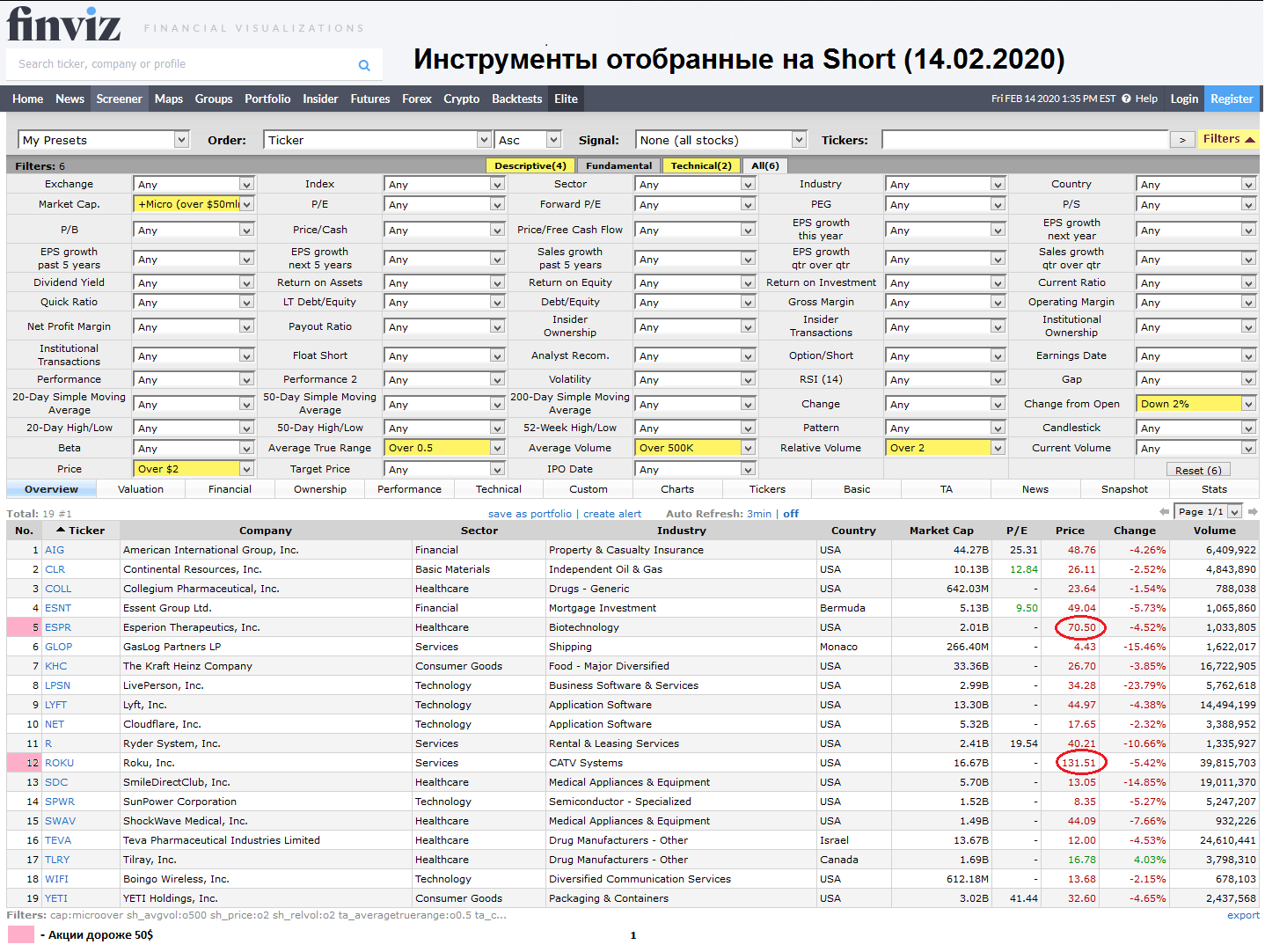Open the Signal dropdown
1265x952 pixels.
721,140
